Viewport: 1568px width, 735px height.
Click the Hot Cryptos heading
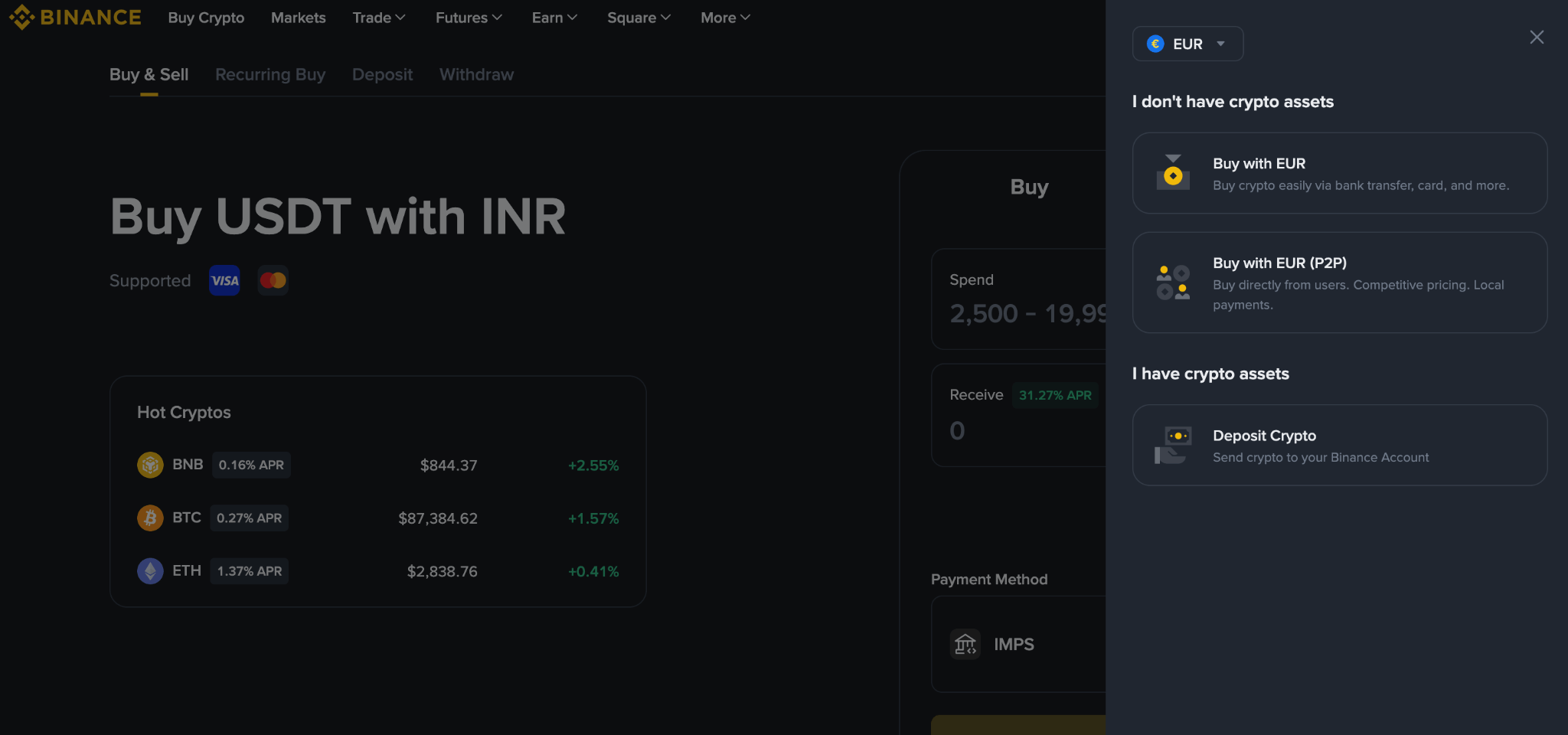coord(184,412)
